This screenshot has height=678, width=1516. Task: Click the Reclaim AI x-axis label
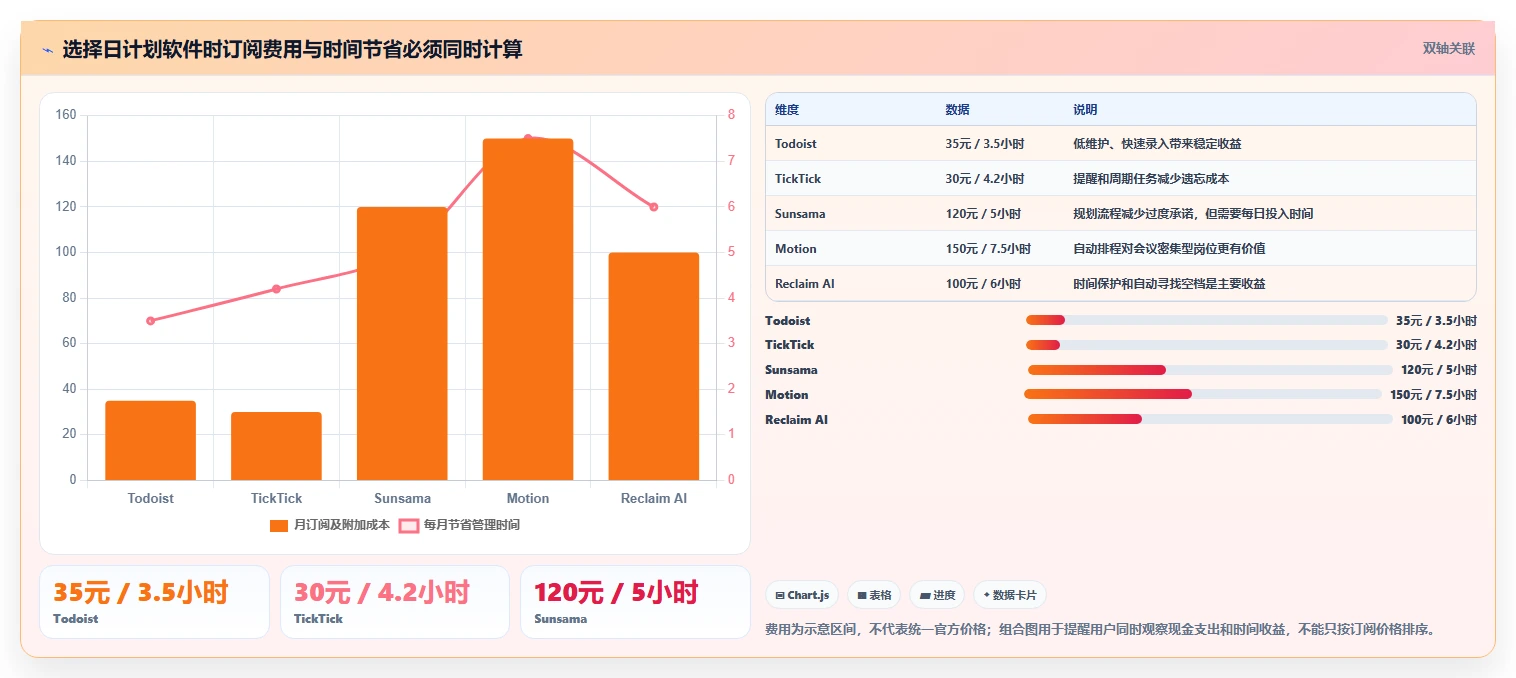(x=654, y=498)
